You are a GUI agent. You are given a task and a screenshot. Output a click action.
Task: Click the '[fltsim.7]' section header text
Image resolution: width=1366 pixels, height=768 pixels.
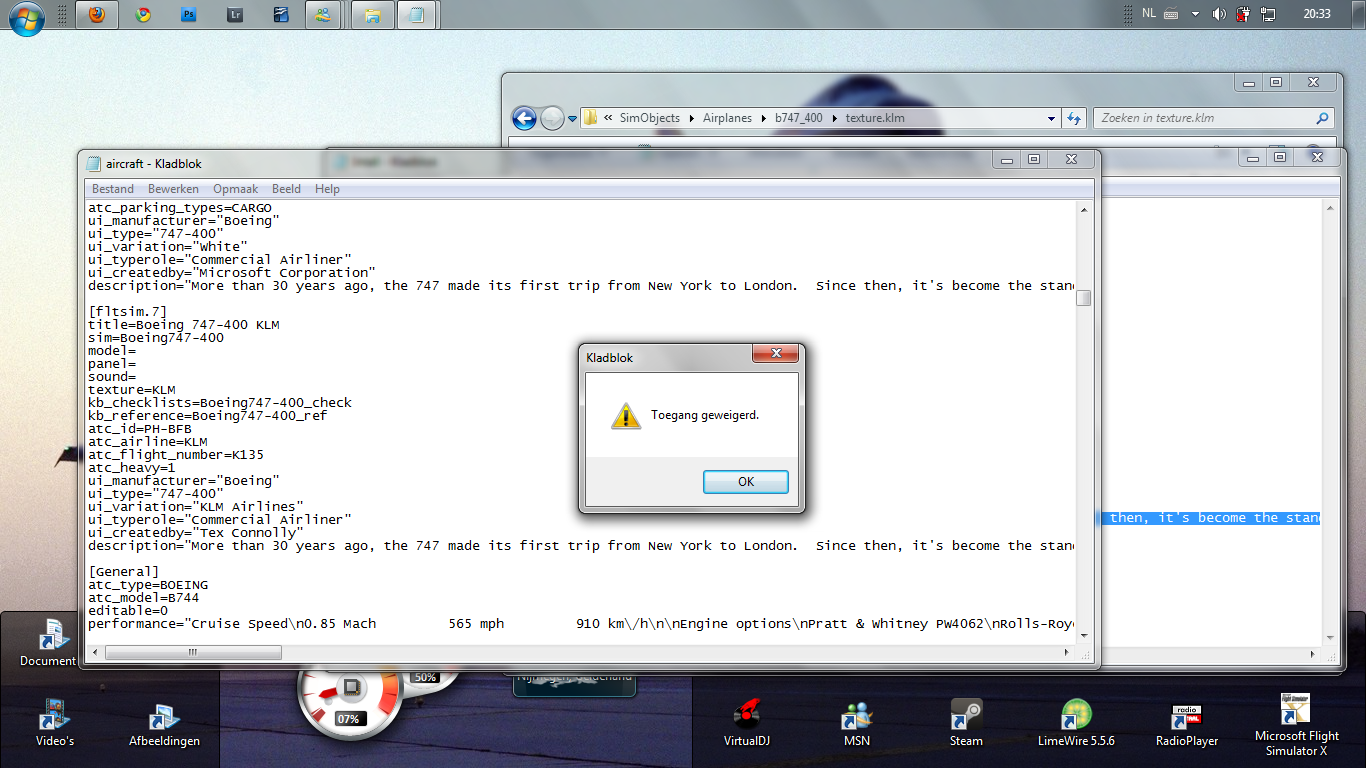tap(128, 312)
